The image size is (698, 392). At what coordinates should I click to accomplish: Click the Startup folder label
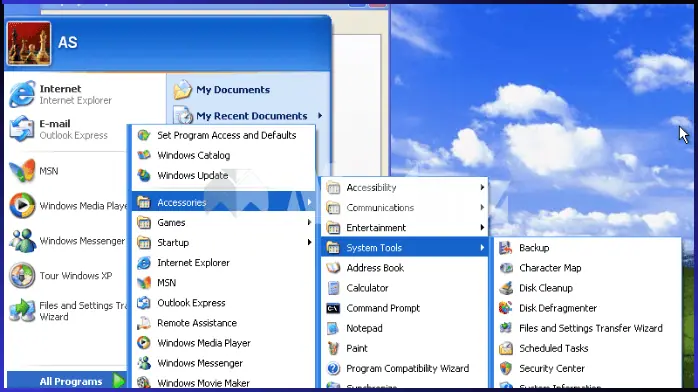pyautogui.click(x=173, y=242)
